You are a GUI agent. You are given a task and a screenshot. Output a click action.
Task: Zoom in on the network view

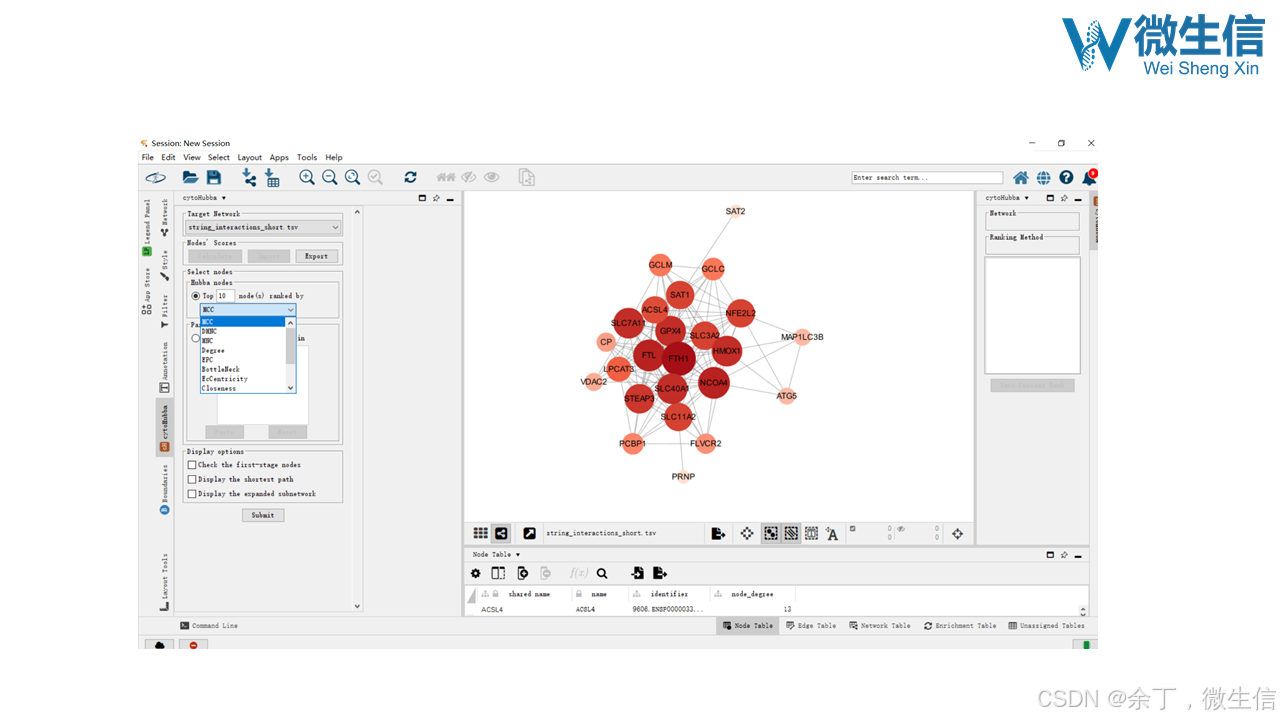point(307,177)
